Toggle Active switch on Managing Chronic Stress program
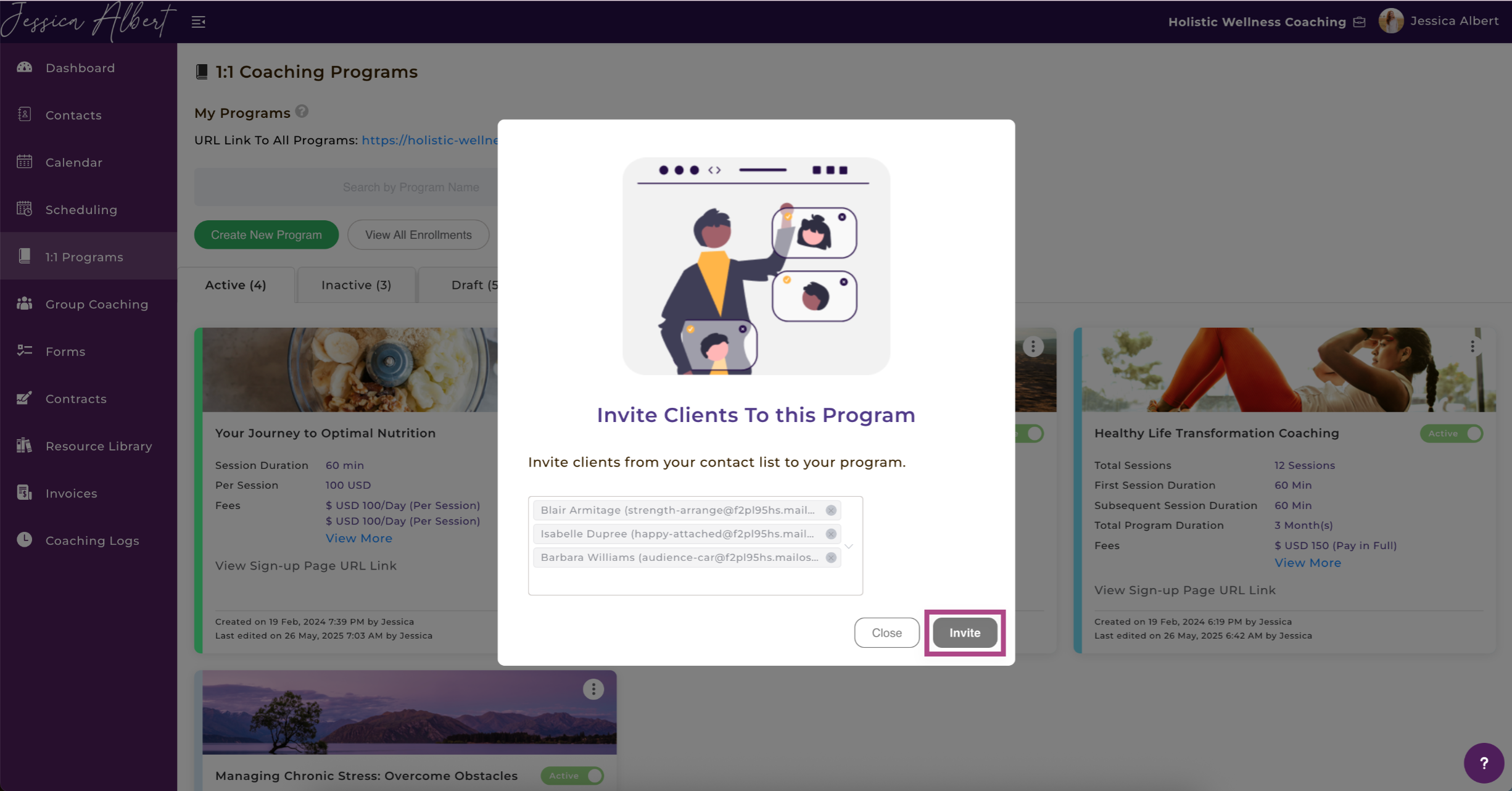This screenshot has width=1512, height=791. (572, 776)
